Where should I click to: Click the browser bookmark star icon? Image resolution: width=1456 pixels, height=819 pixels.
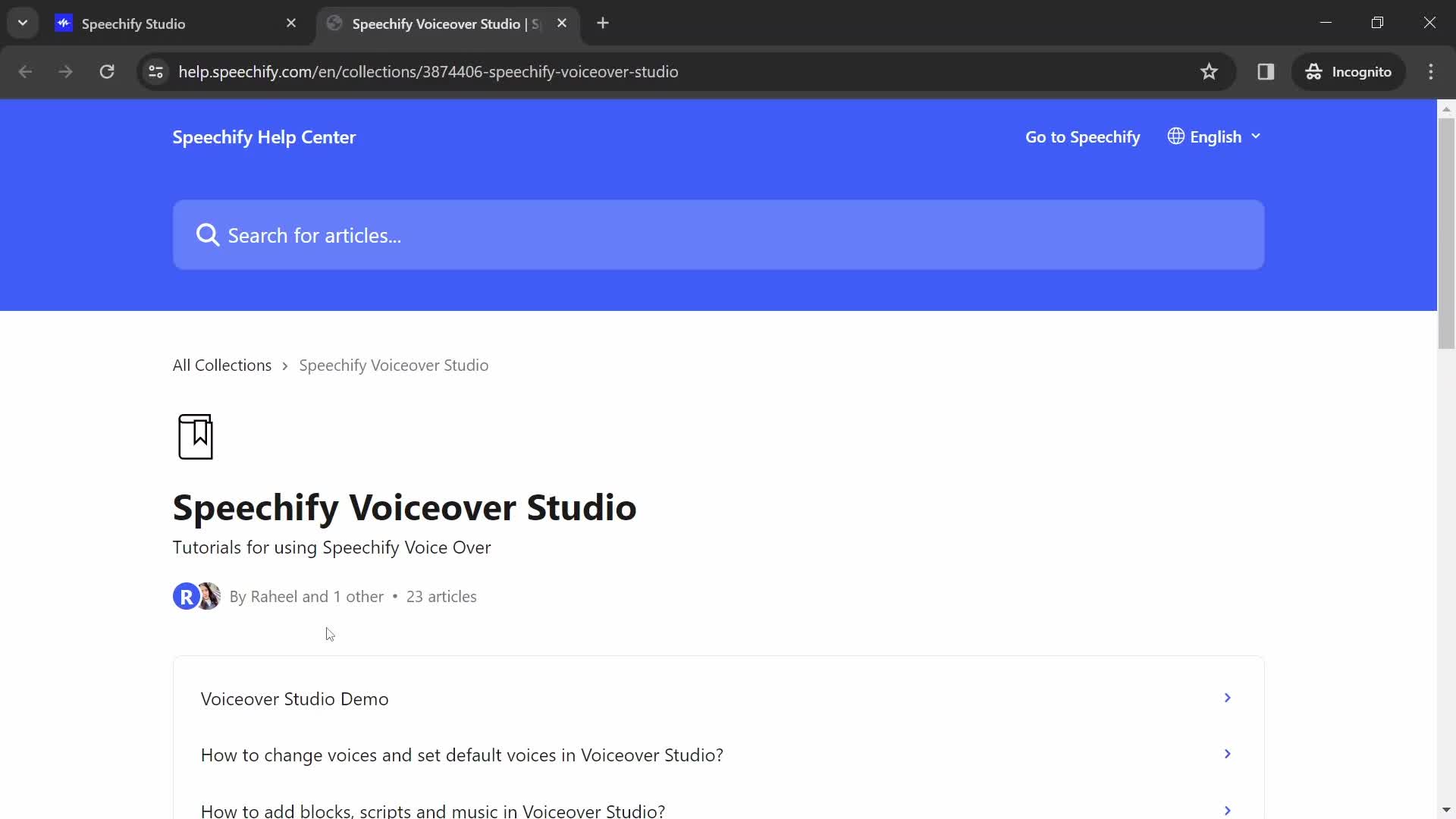click(1210, 71)
